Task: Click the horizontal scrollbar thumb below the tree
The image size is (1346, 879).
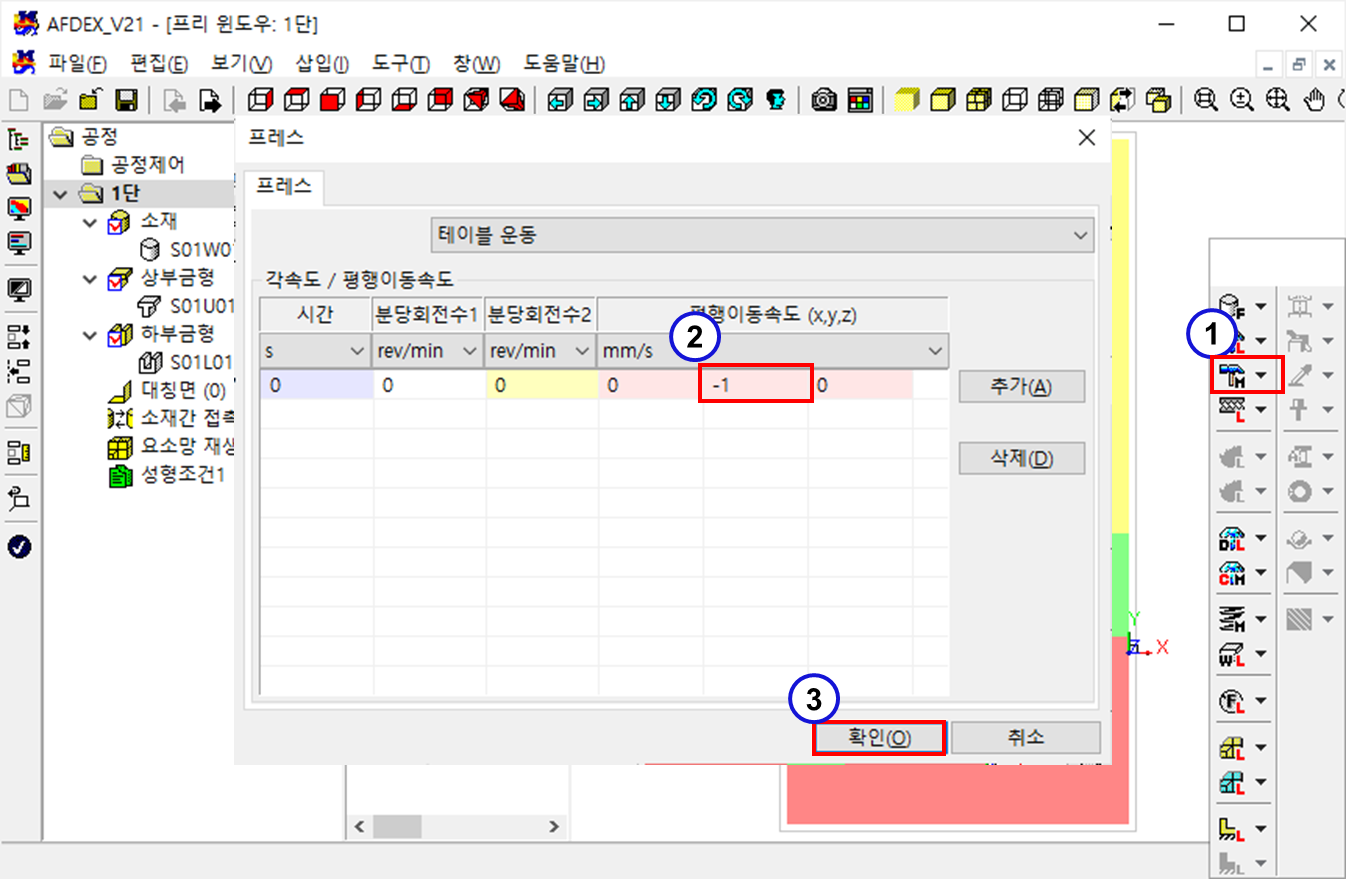Action: (x=398, y=827)
